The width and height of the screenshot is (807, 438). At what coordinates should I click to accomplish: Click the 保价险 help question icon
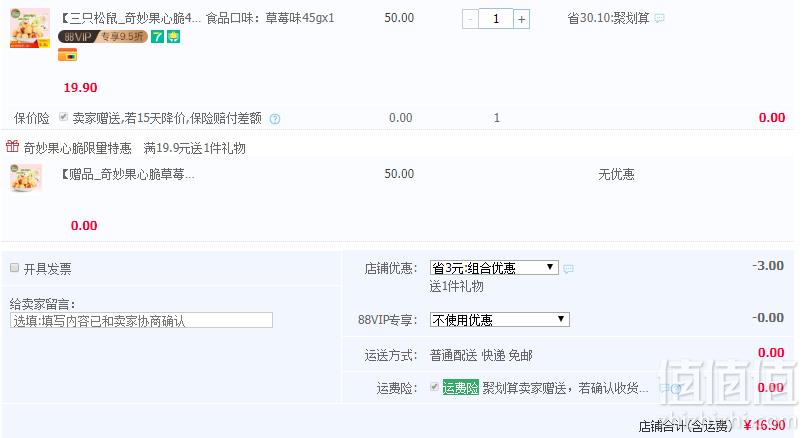point(275,119)
